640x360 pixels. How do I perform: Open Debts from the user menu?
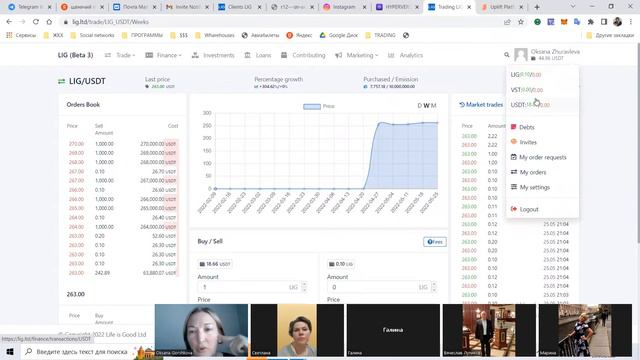[542, 127]
